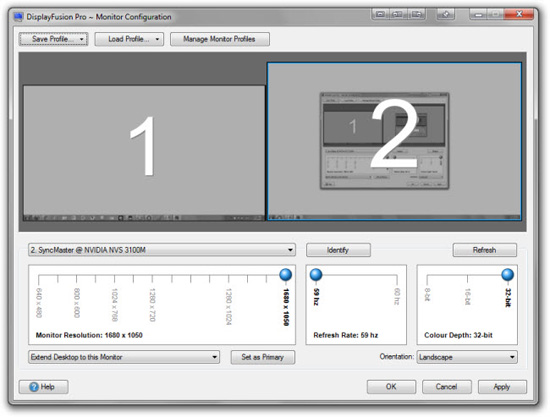550x417 pixels.
Task: Open the Save Profile dropdown arrow
Action: tap(82, 39)
